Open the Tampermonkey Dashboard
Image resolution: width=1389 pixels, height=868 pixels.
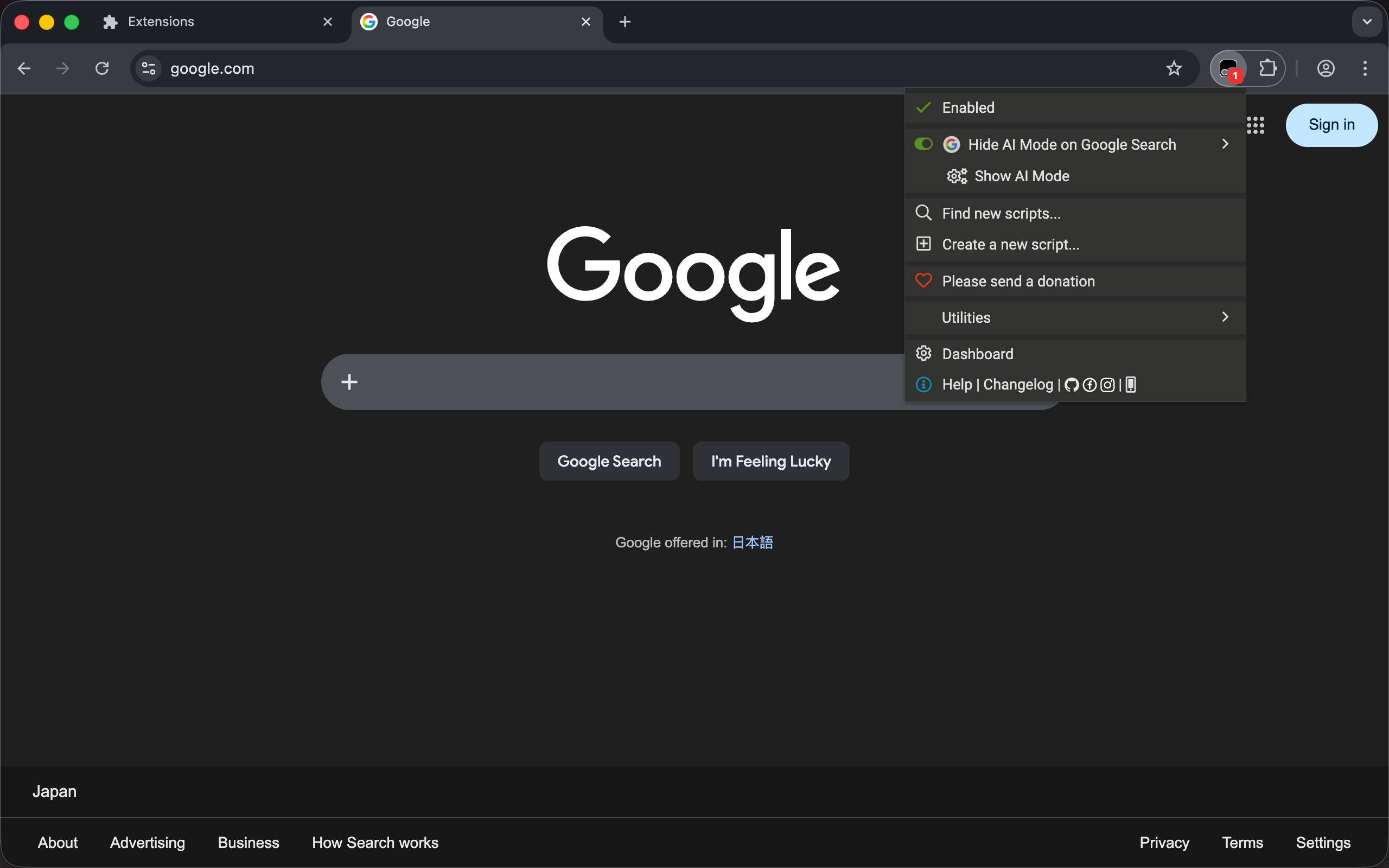(x=978, y=354)
